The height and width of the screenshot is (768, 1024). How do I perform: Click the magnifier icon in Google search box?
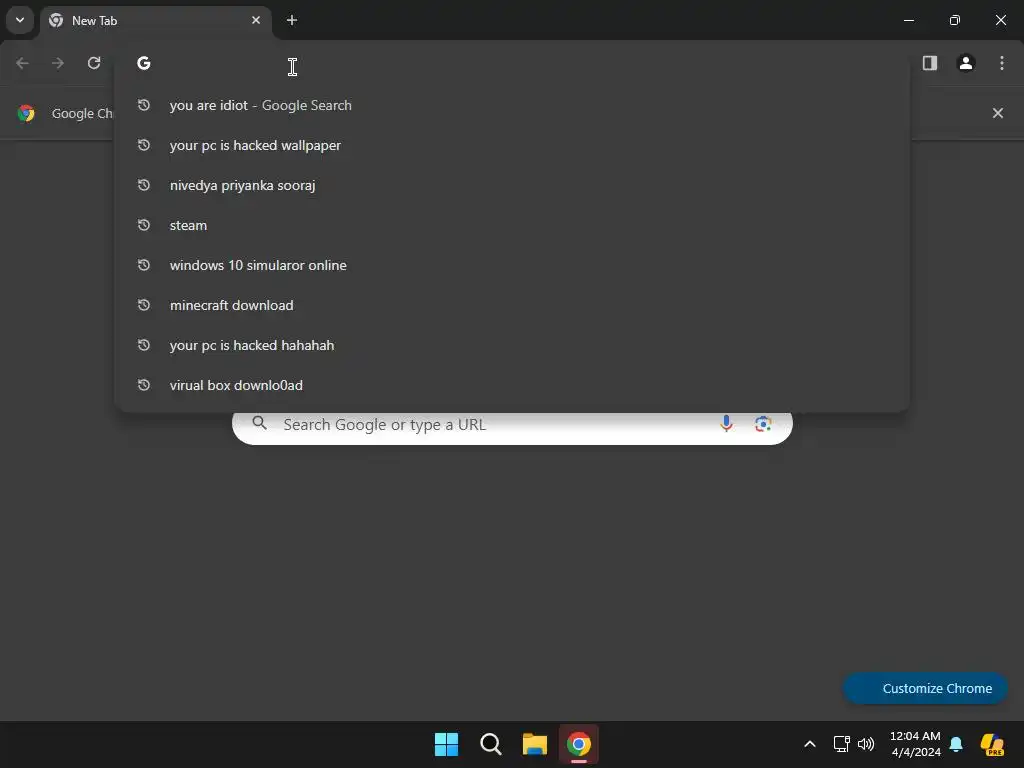click(x=260, y=423)
